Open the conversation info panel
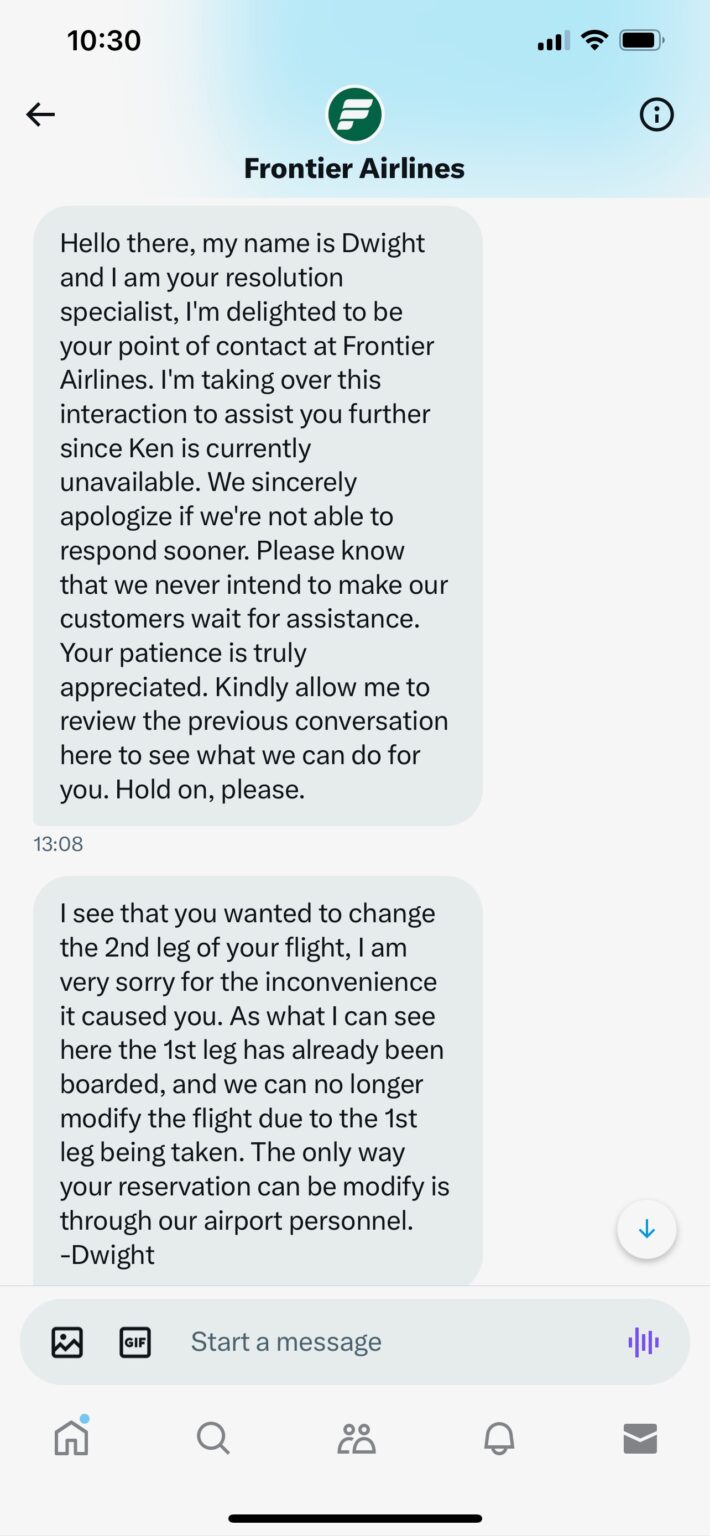Viewport: 710px width, 1536px height. tap(656, 114)
